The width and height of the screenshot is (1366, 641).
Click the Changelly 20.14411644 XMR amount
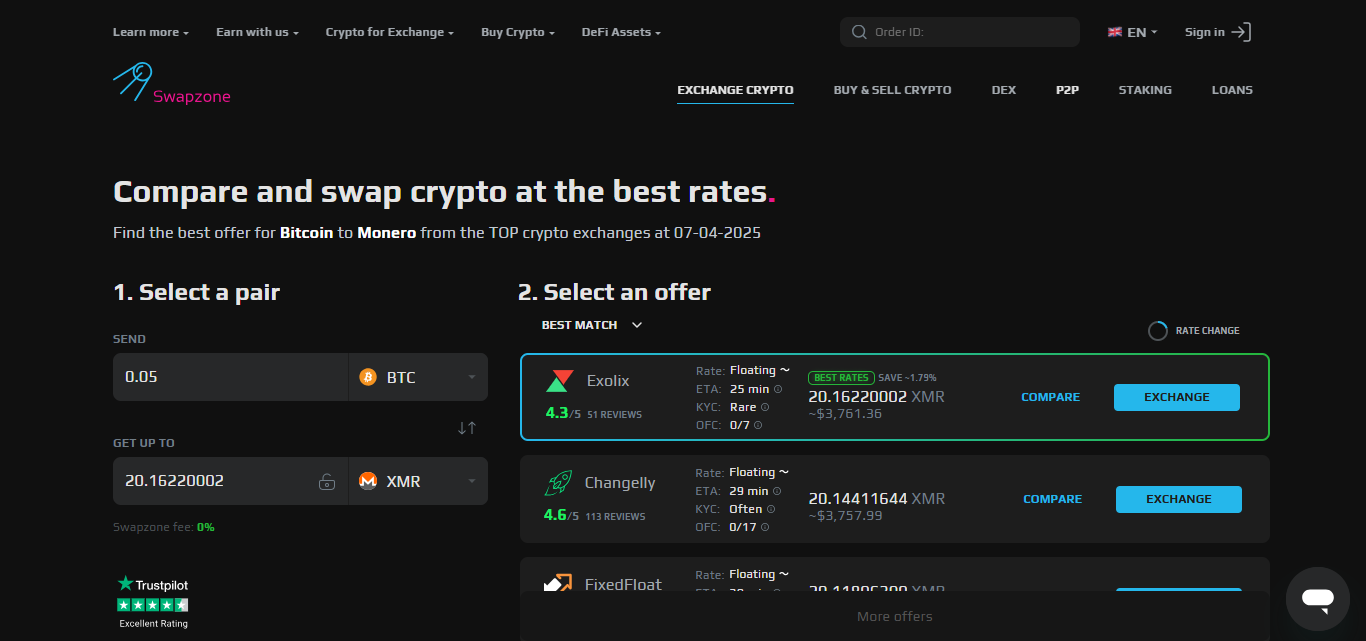[877, 499]
